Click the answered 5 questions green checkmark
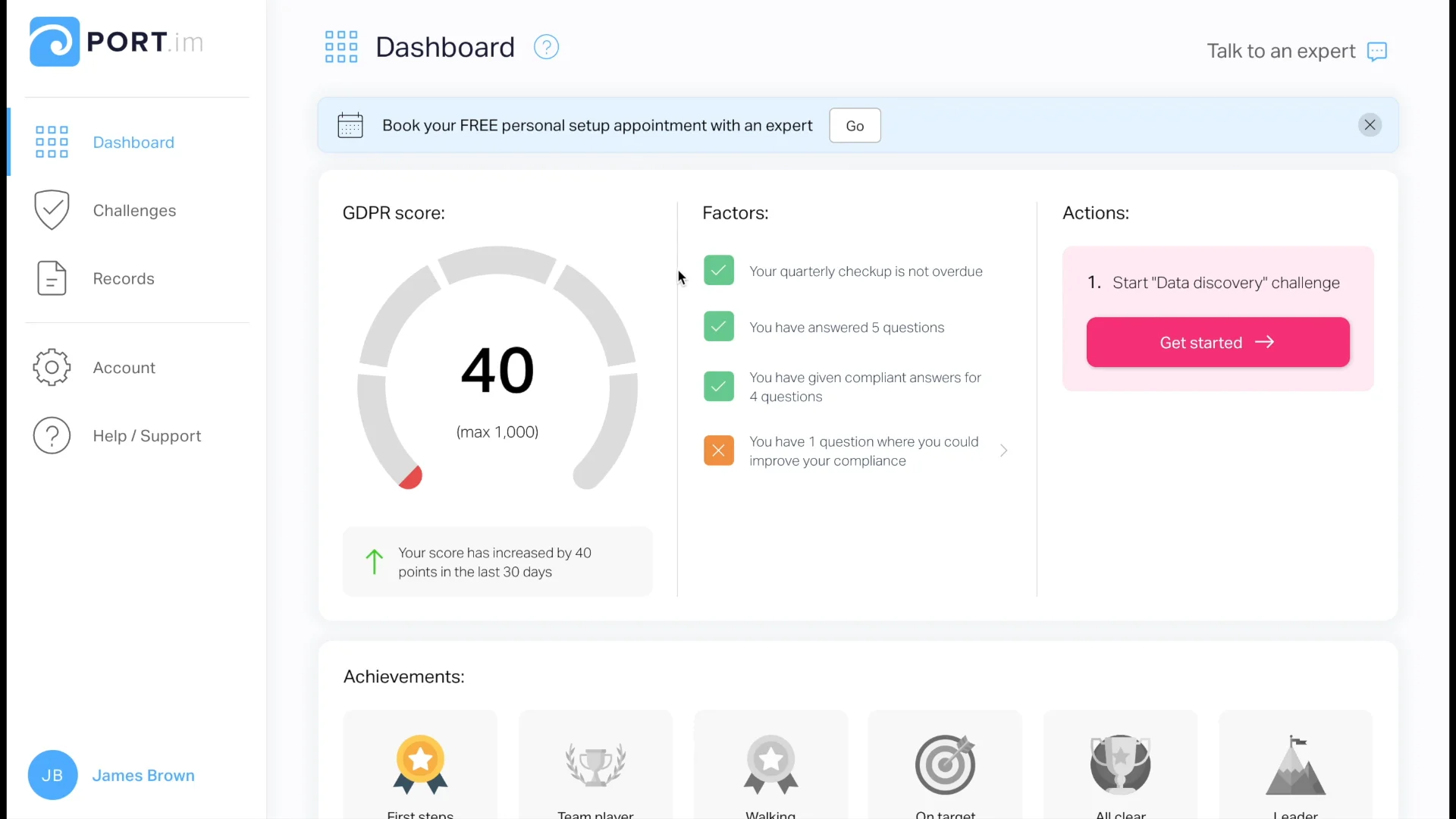 pos(718,327)
